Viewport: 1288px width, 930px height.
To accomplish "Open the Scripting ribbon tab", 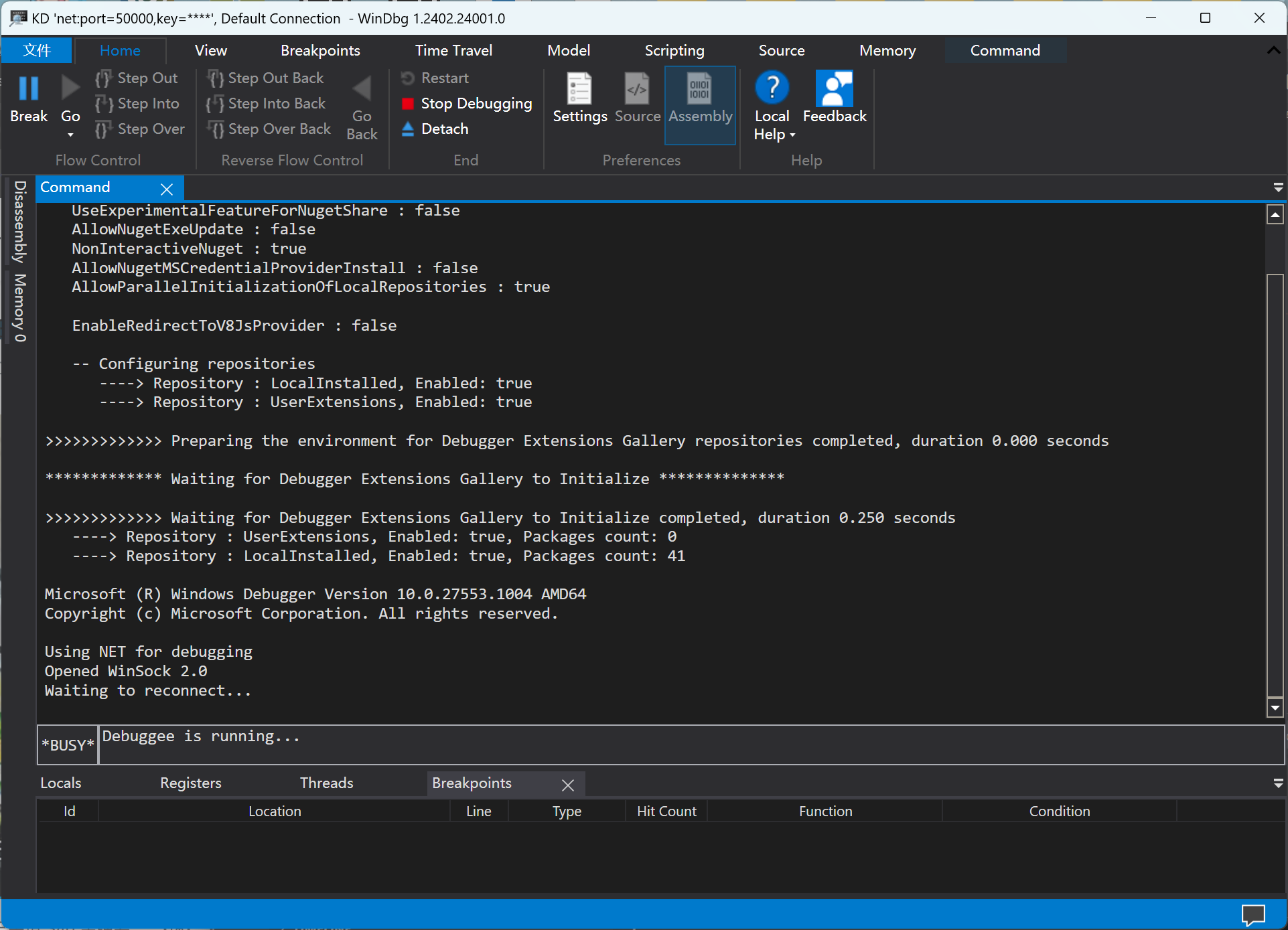I will tap(674, 50).
